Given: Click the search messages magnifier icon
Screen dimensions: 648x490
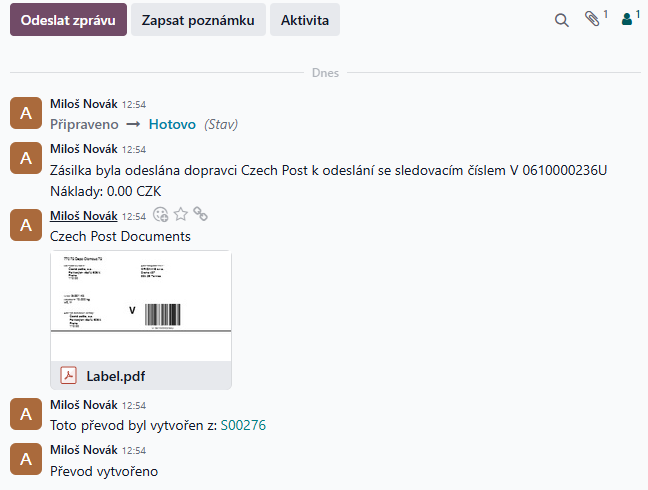Looking at the screenshot, I should pyautogui.click(x=562, y=19).
